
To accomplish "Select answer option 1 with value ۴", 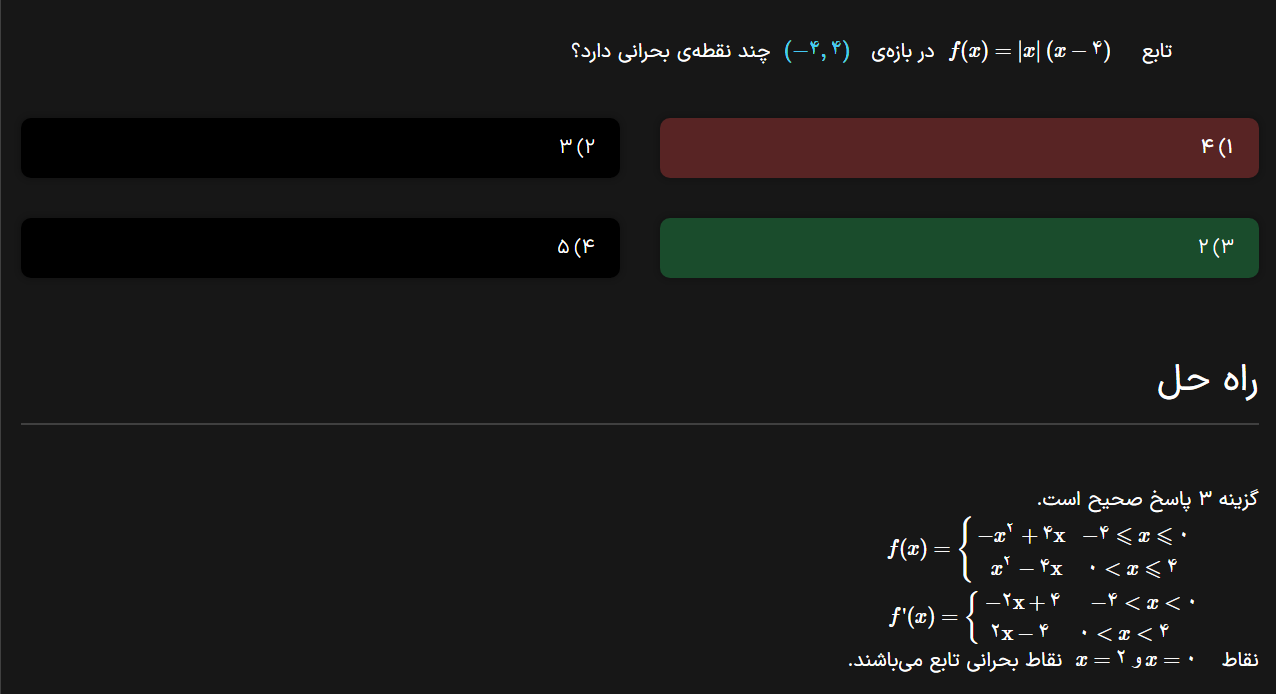I will coord(958,148).
